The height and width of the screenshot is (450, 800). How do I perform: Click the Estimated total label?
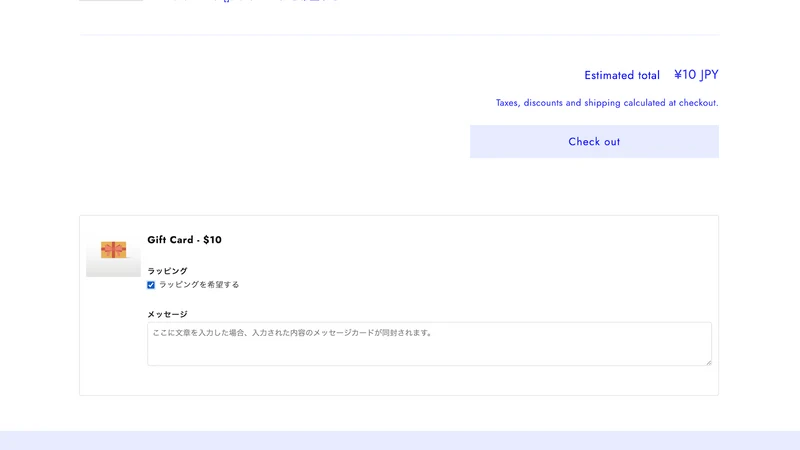click(621, 76)
